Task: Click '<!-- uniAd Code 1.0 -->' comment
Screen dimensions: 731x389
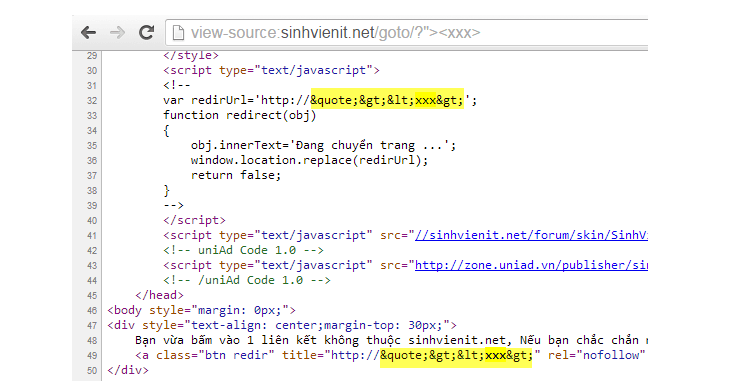Action: [243, 250]
